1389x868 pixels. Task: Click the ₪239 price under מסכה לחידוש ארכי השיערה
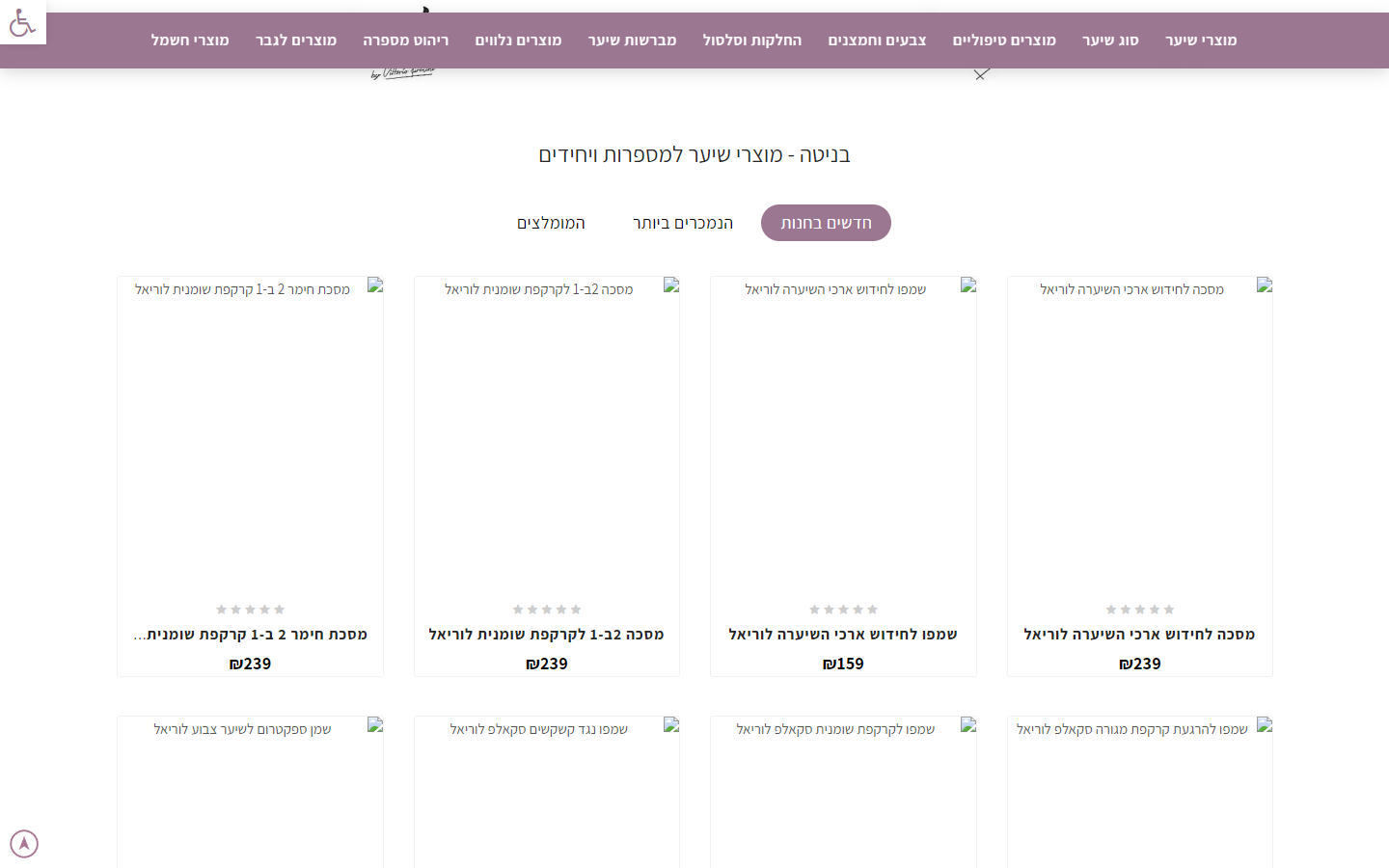(x=1139, y=664)
